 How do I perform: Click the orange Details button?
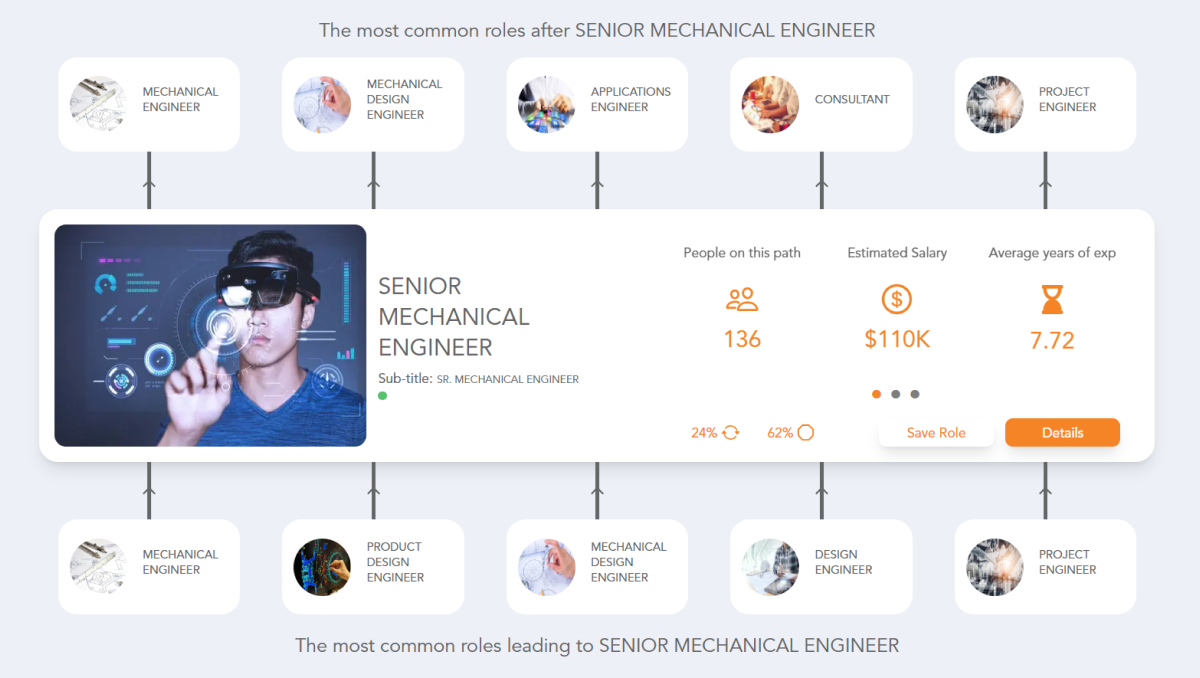tap(1062, 432)
